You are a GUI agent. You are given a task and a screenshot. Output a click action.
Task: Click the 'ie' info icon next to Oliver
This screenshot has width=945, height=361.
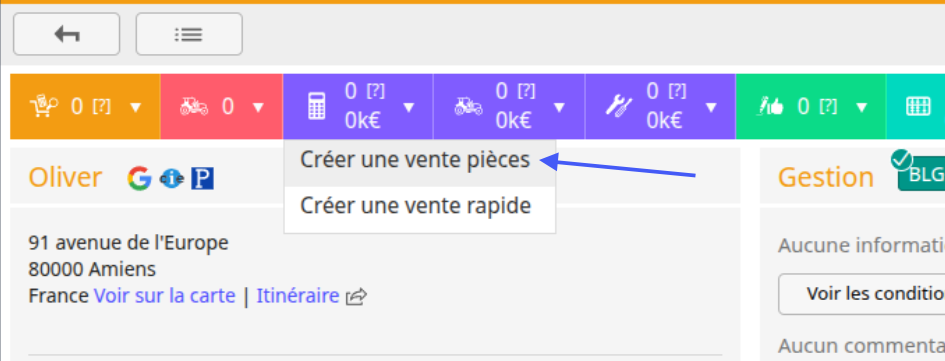click(172, 179)
